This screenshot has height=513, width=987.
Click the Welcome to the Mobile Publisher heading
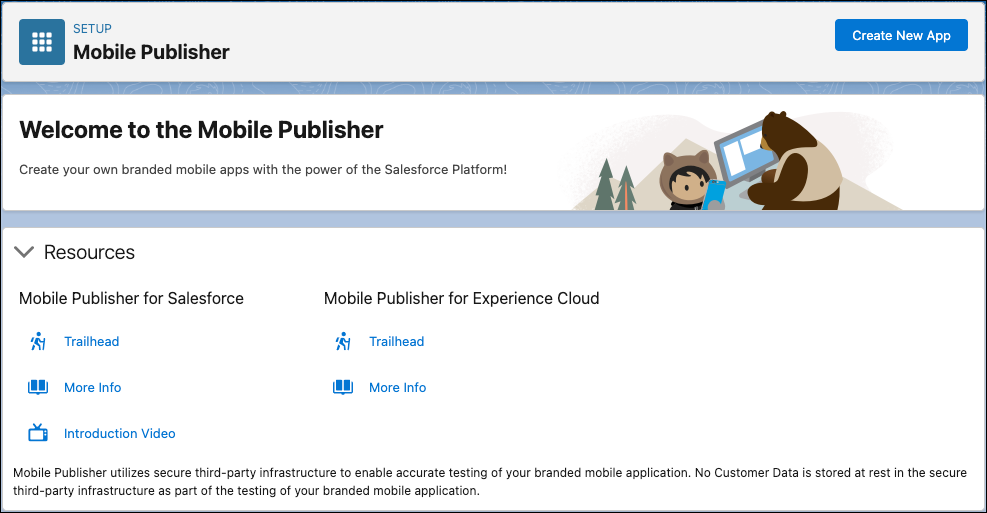click(201, 130)
